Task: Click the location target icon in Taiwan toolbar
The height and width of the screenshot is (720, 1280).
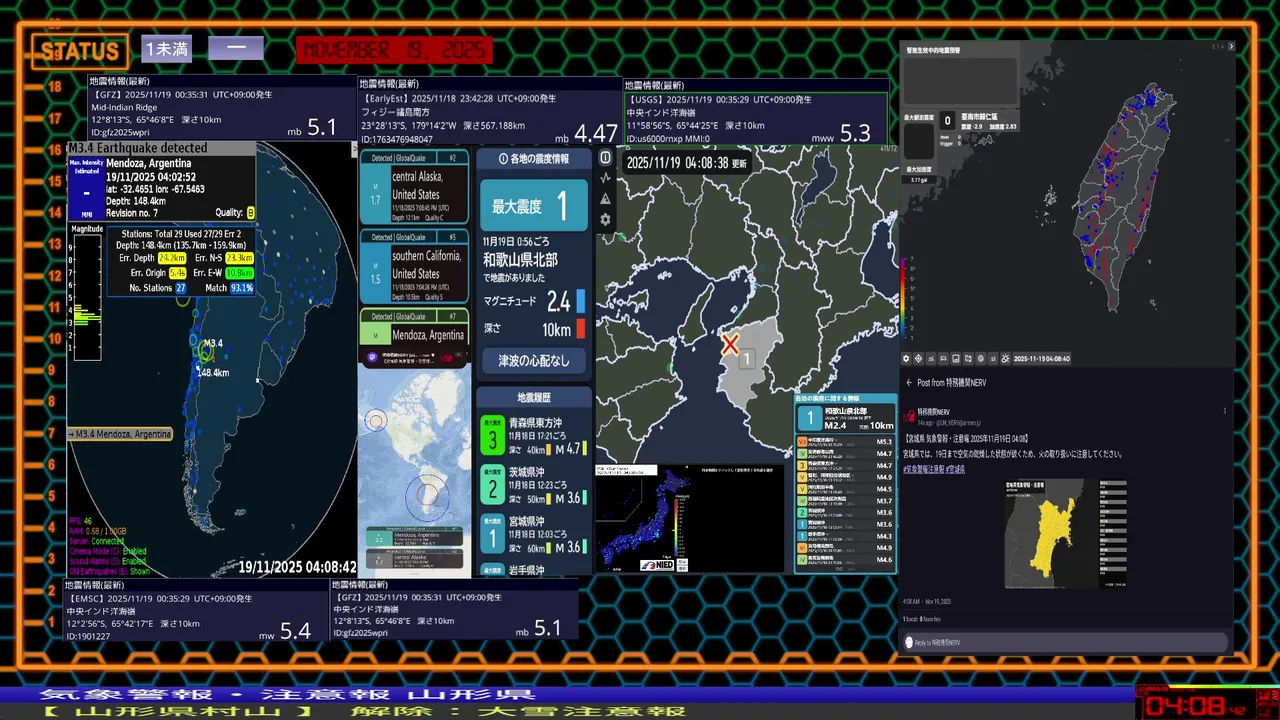Action: pyautogui.click(x=918, y=358)
